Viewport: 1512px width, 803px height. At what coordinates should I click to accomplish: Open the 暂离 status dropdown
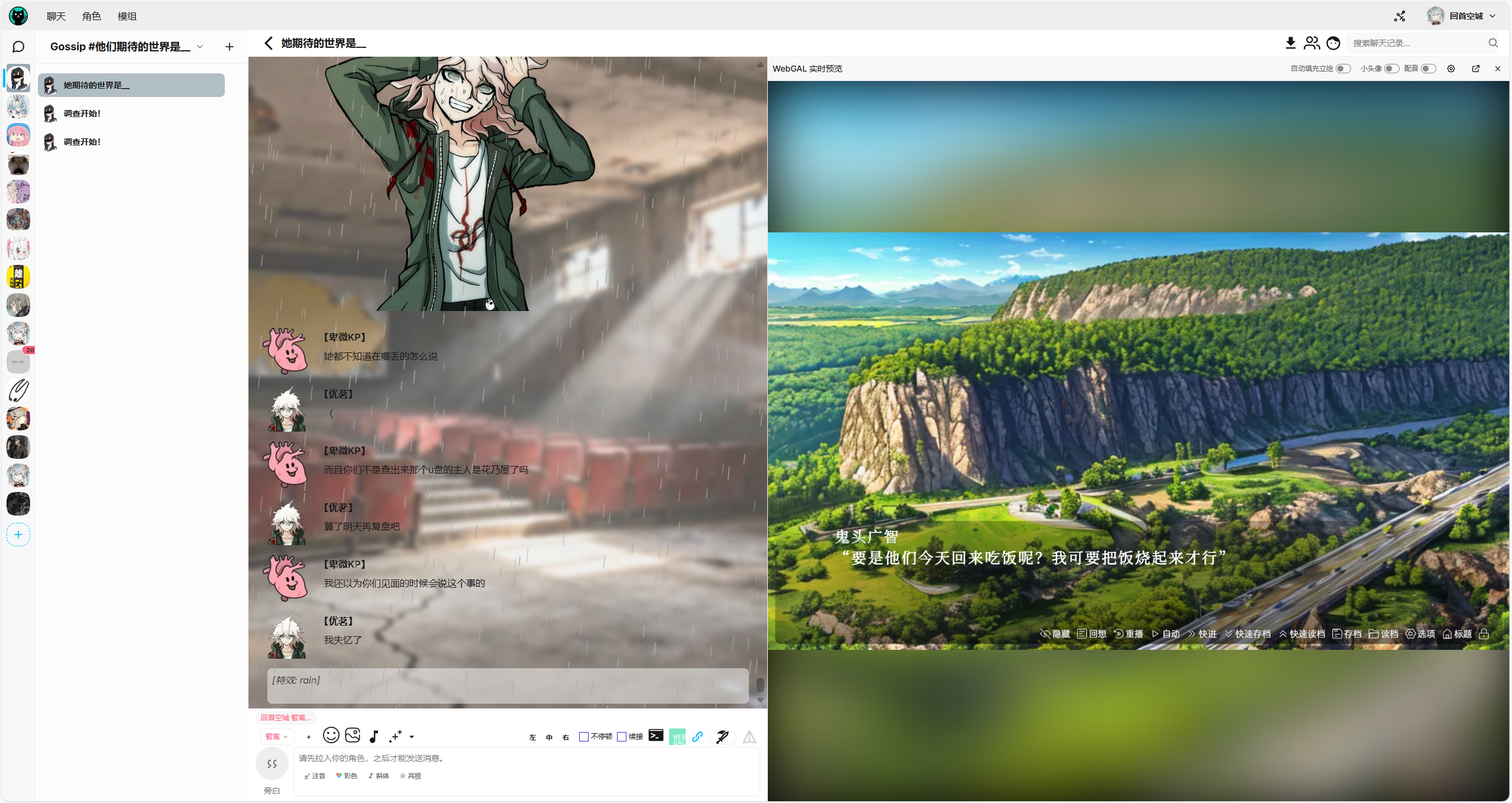(x=276, y=736)
